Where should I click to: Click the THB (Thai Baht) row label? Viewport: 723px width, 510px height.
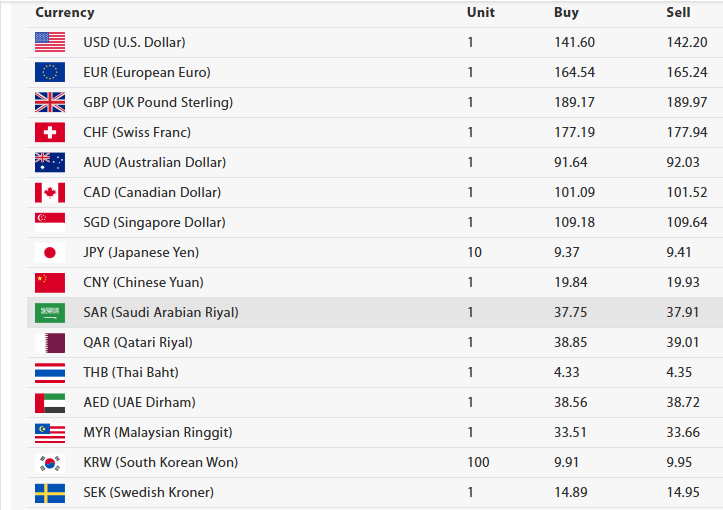click(132, 372)
